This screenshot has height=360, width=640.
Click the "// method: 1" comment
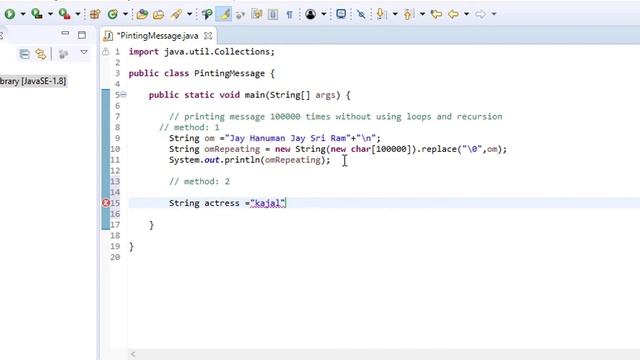(189, 127)
